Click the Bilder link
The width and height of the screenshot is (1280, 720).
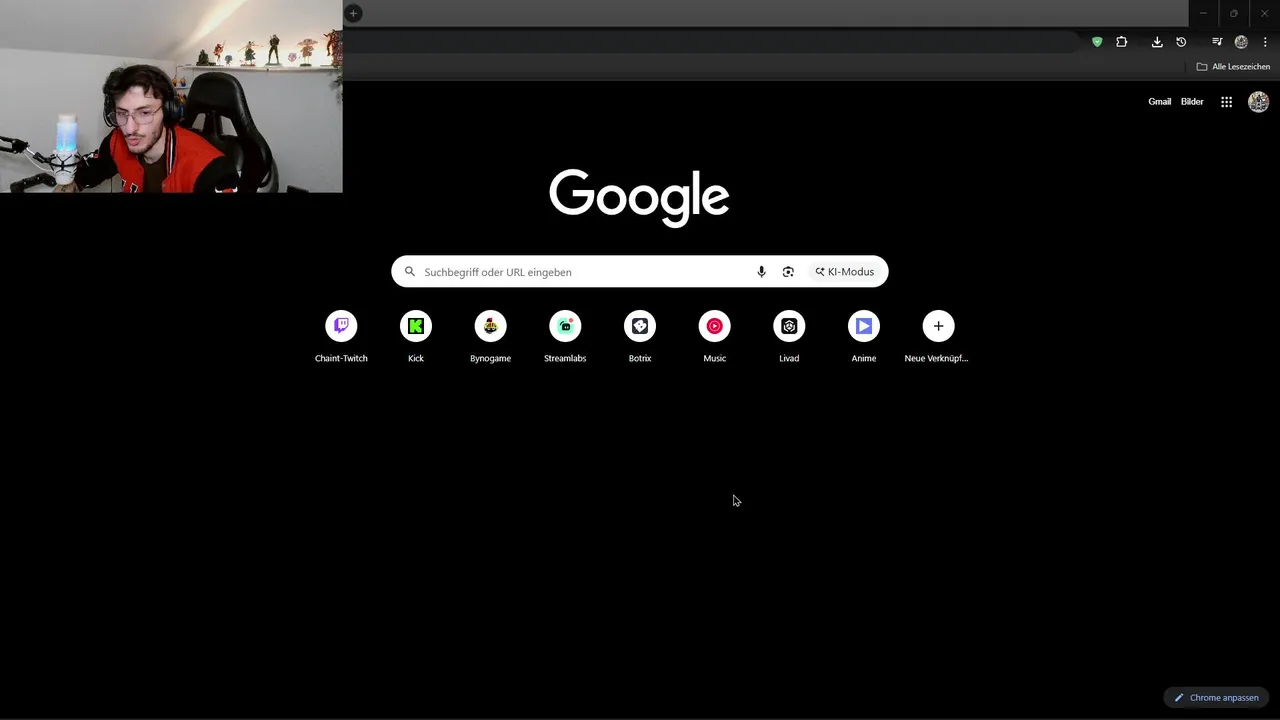[1192, 102]
